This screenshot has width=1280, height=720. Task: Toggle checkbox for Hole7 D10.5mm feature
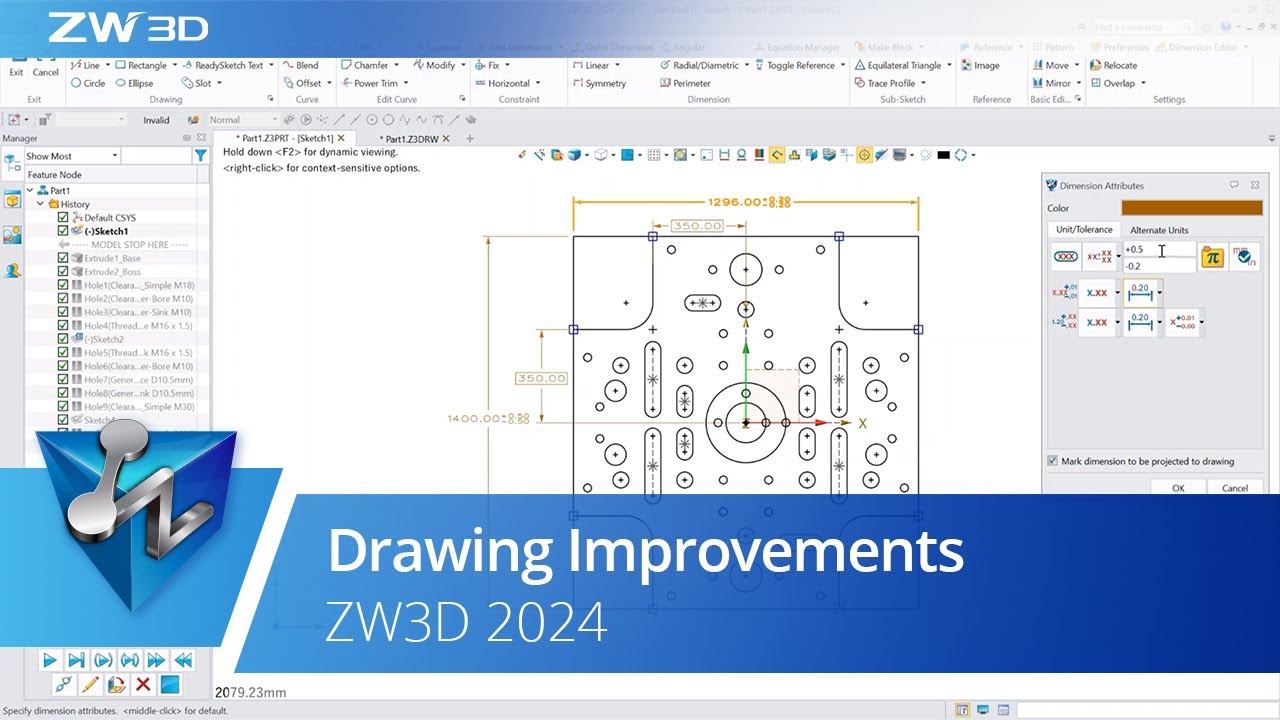(x=64, y=379)
